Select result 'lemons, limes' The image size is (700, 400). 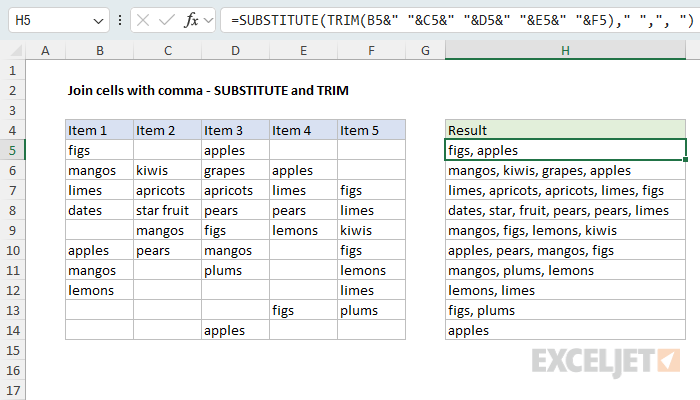click(x=565, y=290)
